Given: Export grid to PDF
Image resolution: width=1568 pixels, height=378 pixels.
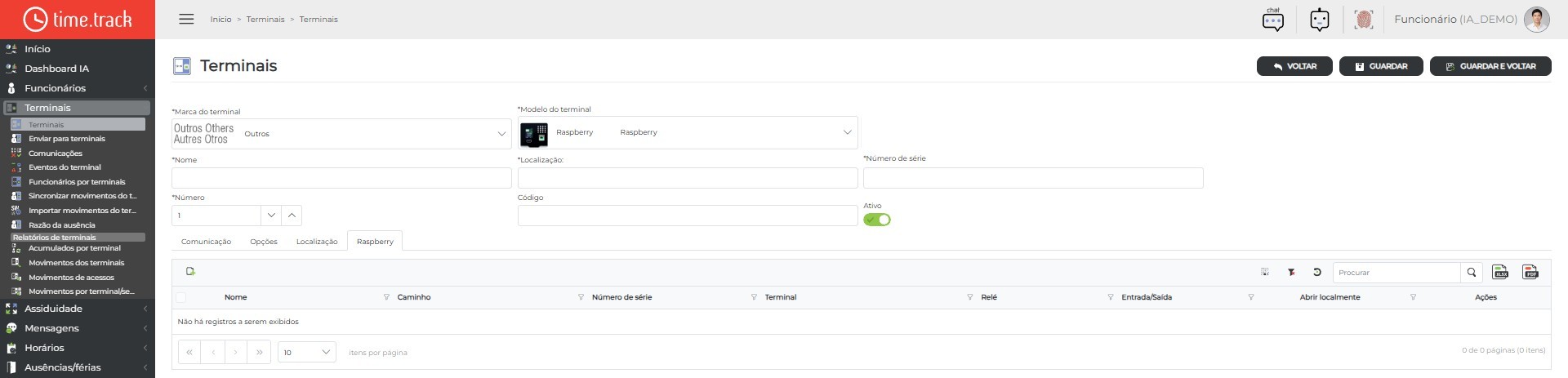Looking at the screenshot, I should [1530, 272].
